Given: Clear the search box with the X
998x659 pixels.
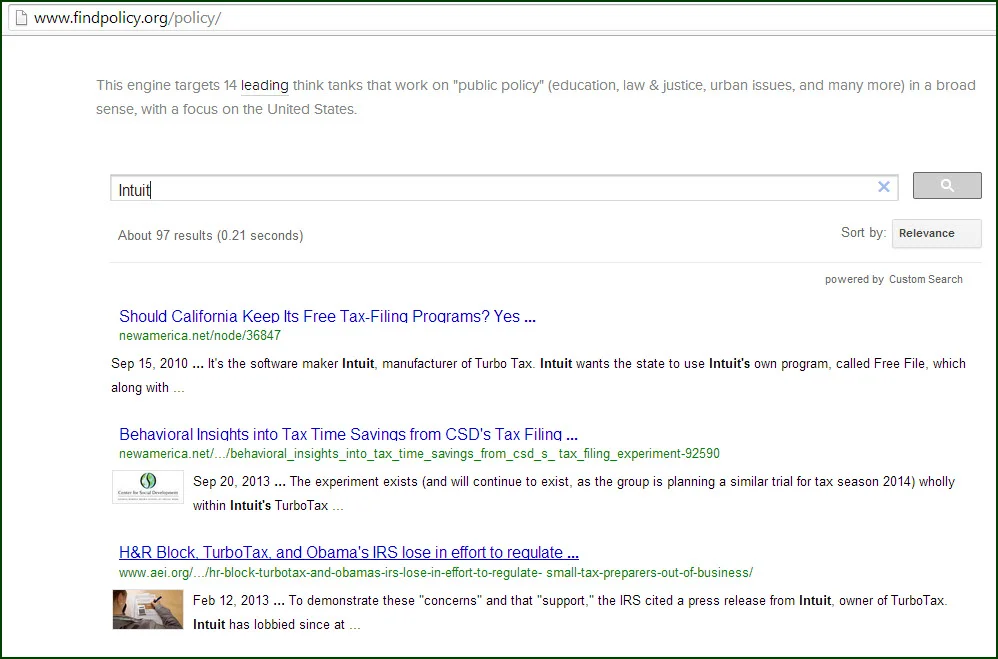Looking at the screenshot, I should [x=883, y=187].
